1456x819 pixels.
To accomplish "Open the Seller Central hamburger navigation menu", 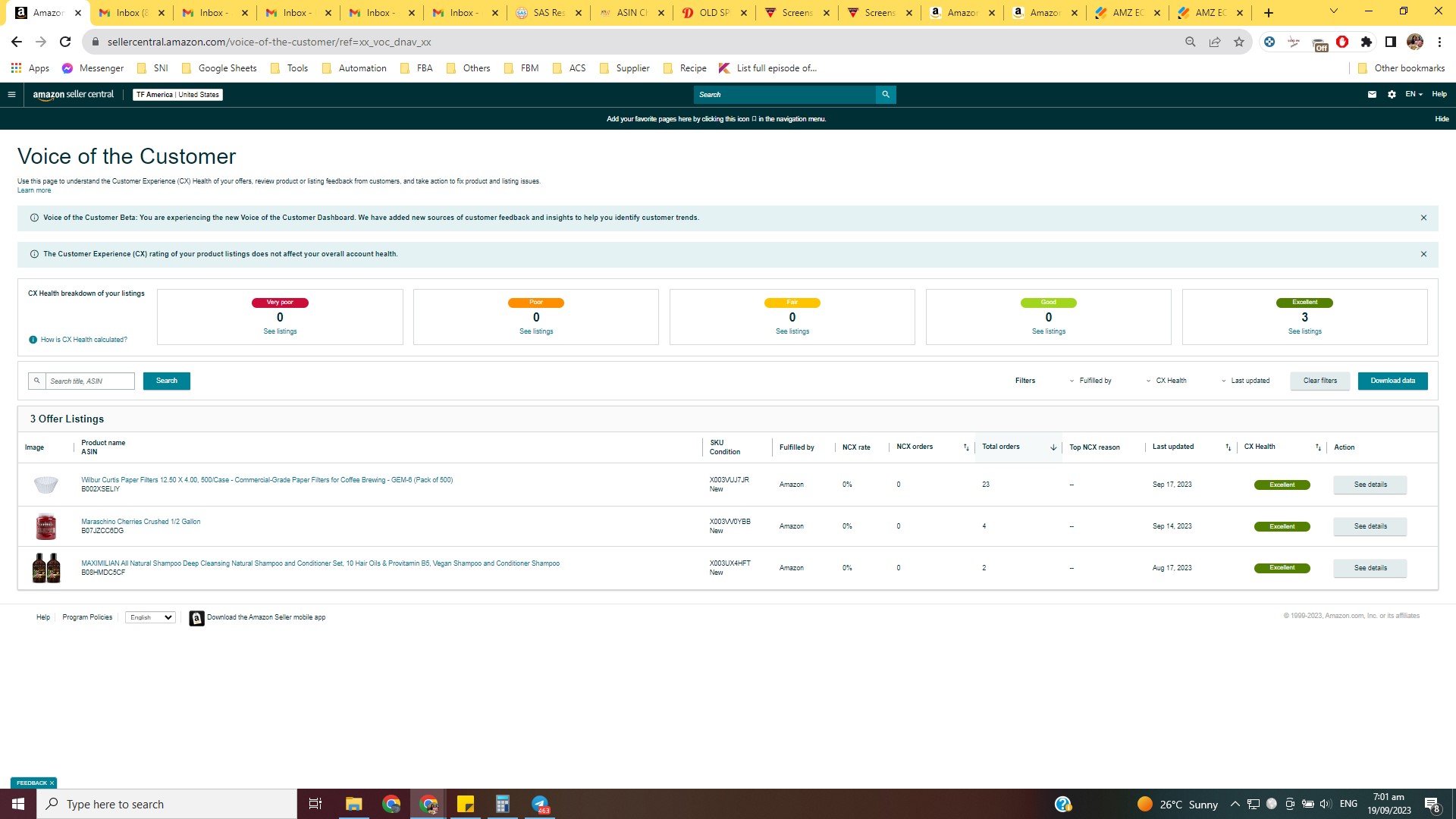I will tap(11, 95).
